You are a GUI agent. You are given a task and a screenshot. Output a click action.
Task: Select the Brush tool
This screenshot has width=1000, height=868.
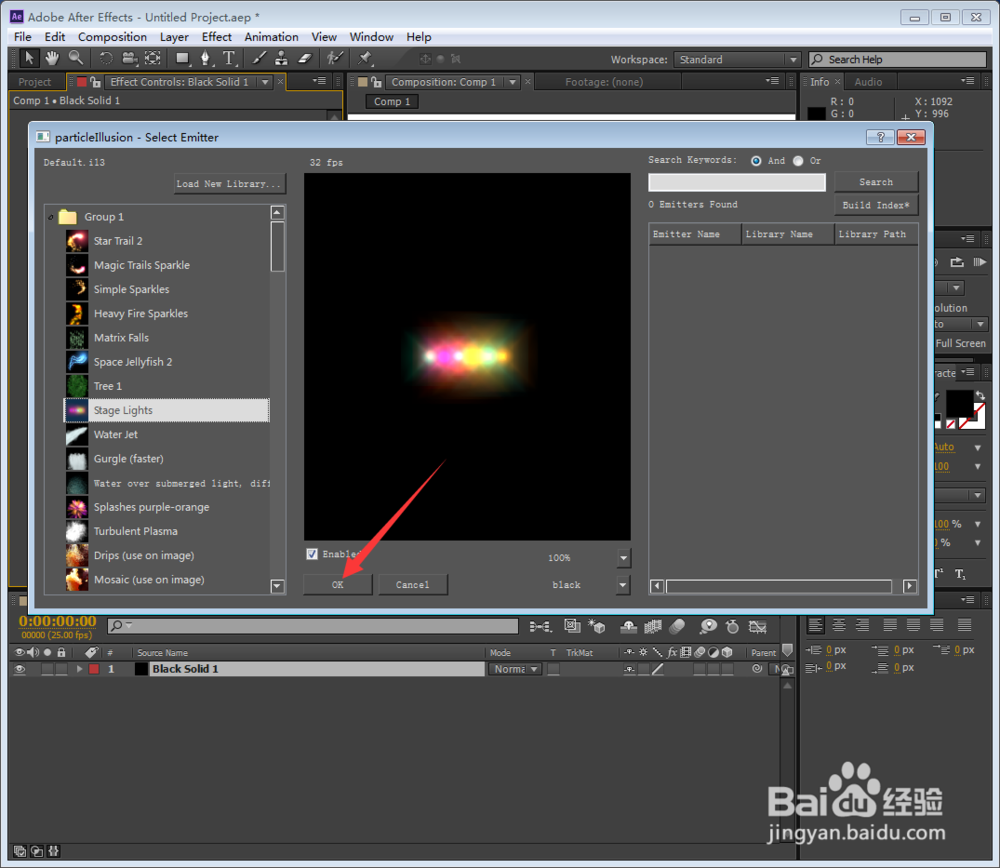[x=259, y=59]
